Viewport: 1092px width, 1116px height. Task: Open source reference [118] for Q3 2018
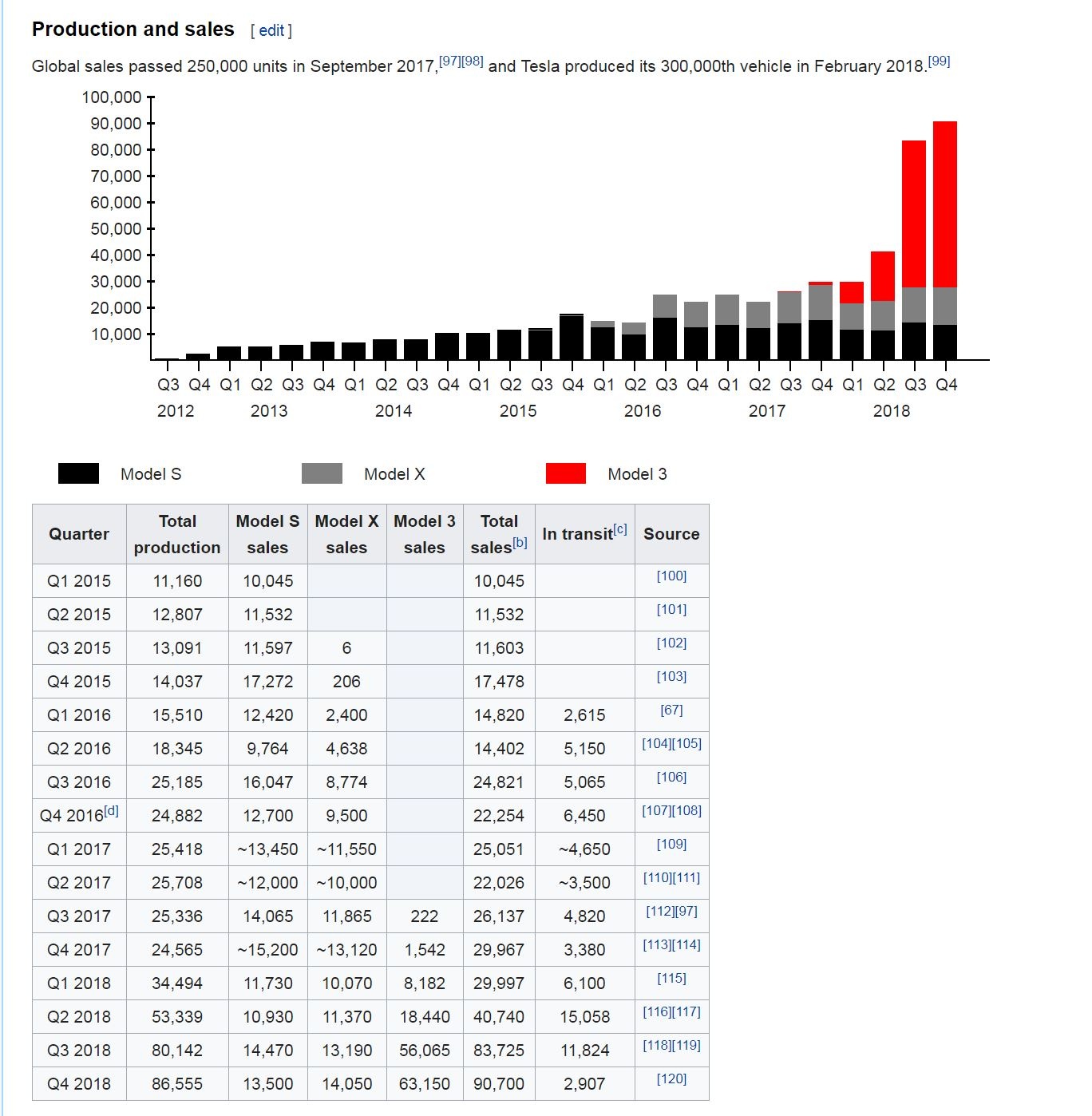[658, 1045]
